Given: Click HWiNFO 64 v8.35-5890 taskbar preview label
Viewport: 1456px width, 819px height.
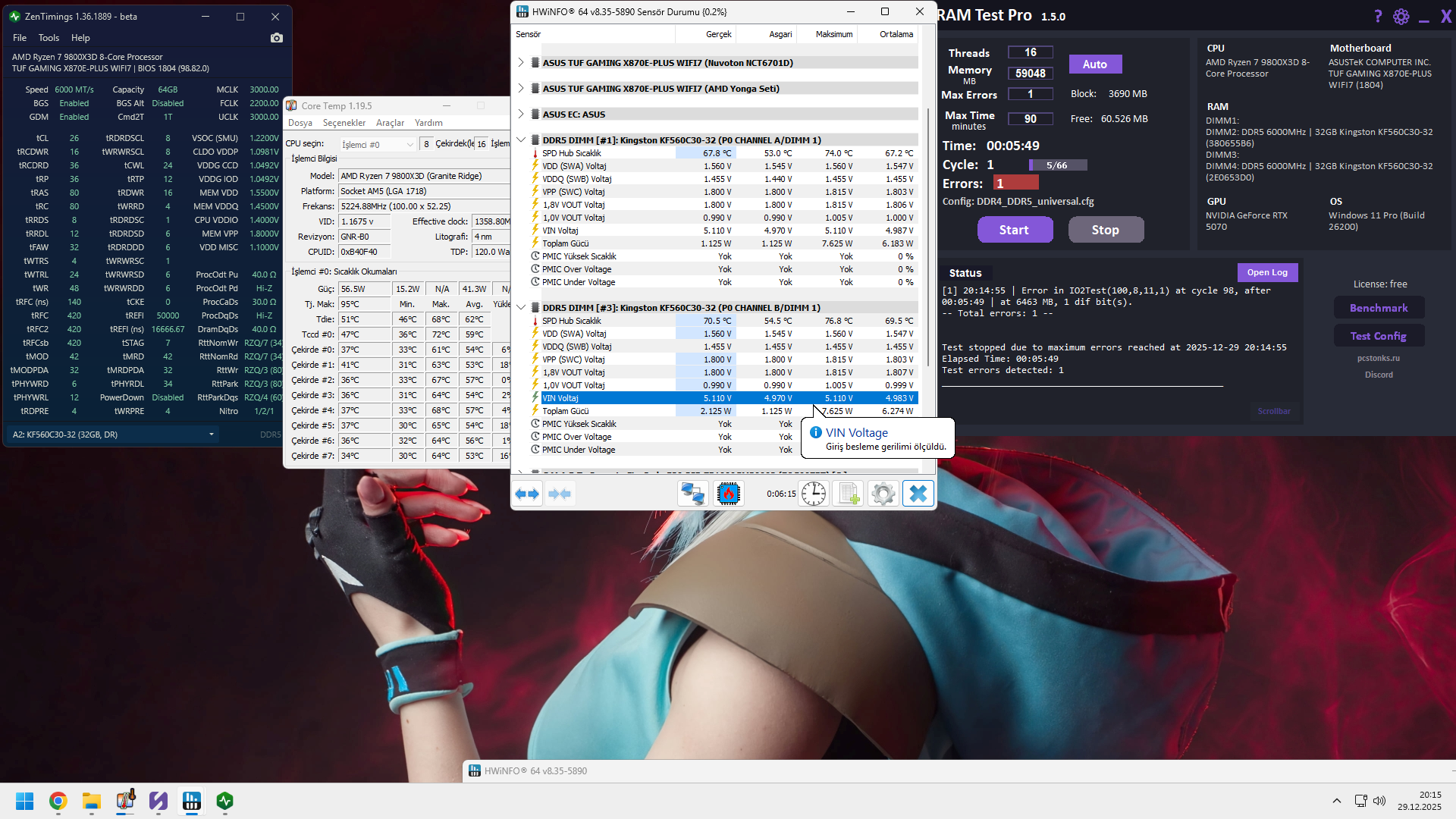Looking at the screenshot, I should point(535,771).
